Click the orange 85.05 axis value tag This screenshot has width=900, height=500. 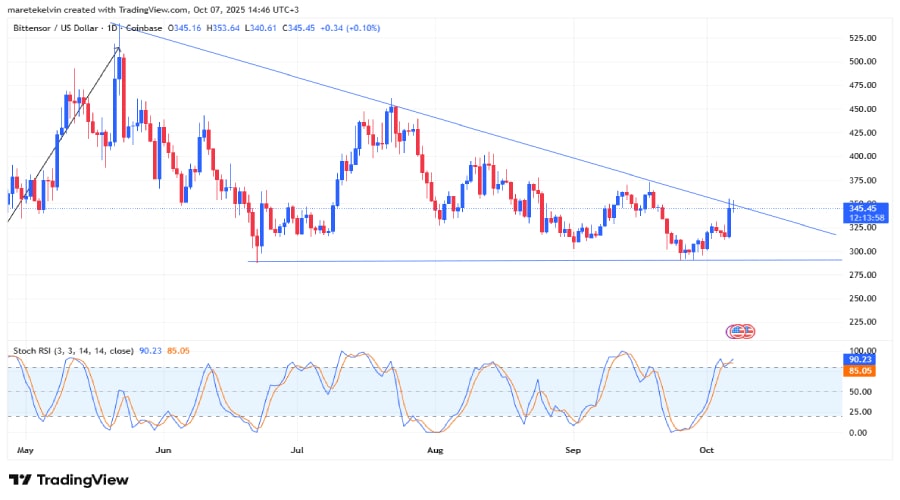coord(859,371)
